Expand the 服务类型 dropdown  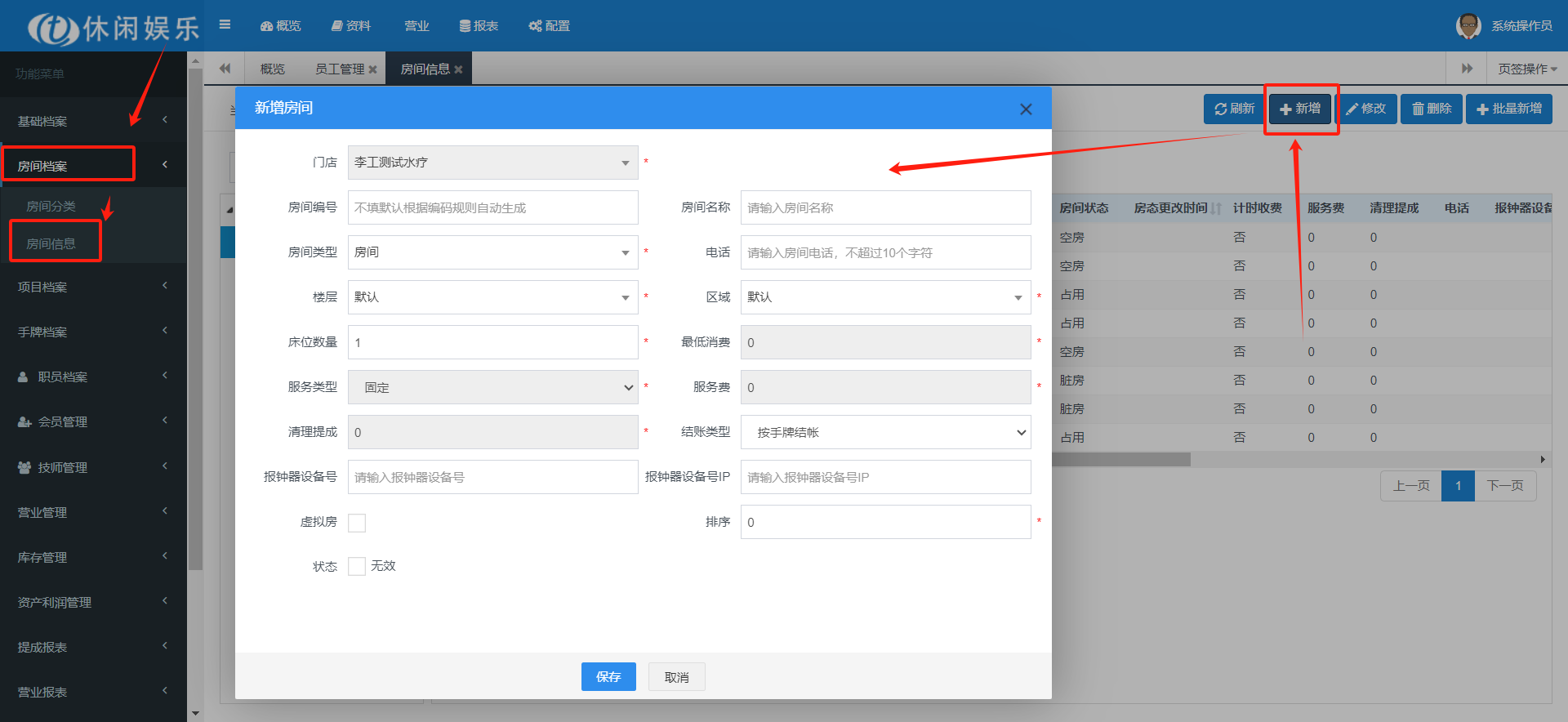(492, 387)
